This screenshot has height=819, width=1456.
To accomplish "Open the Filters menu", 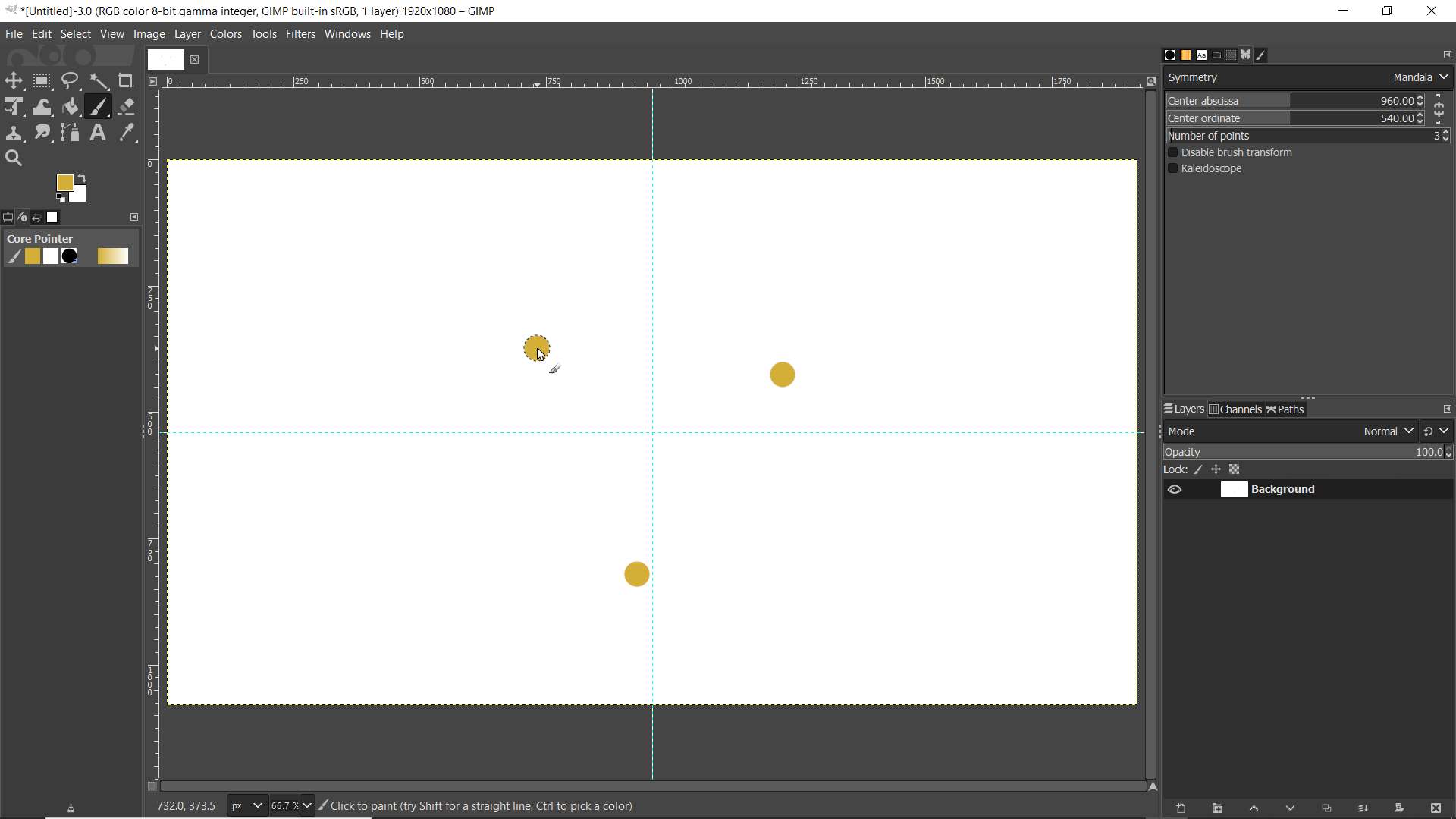I will pos(300,34).
